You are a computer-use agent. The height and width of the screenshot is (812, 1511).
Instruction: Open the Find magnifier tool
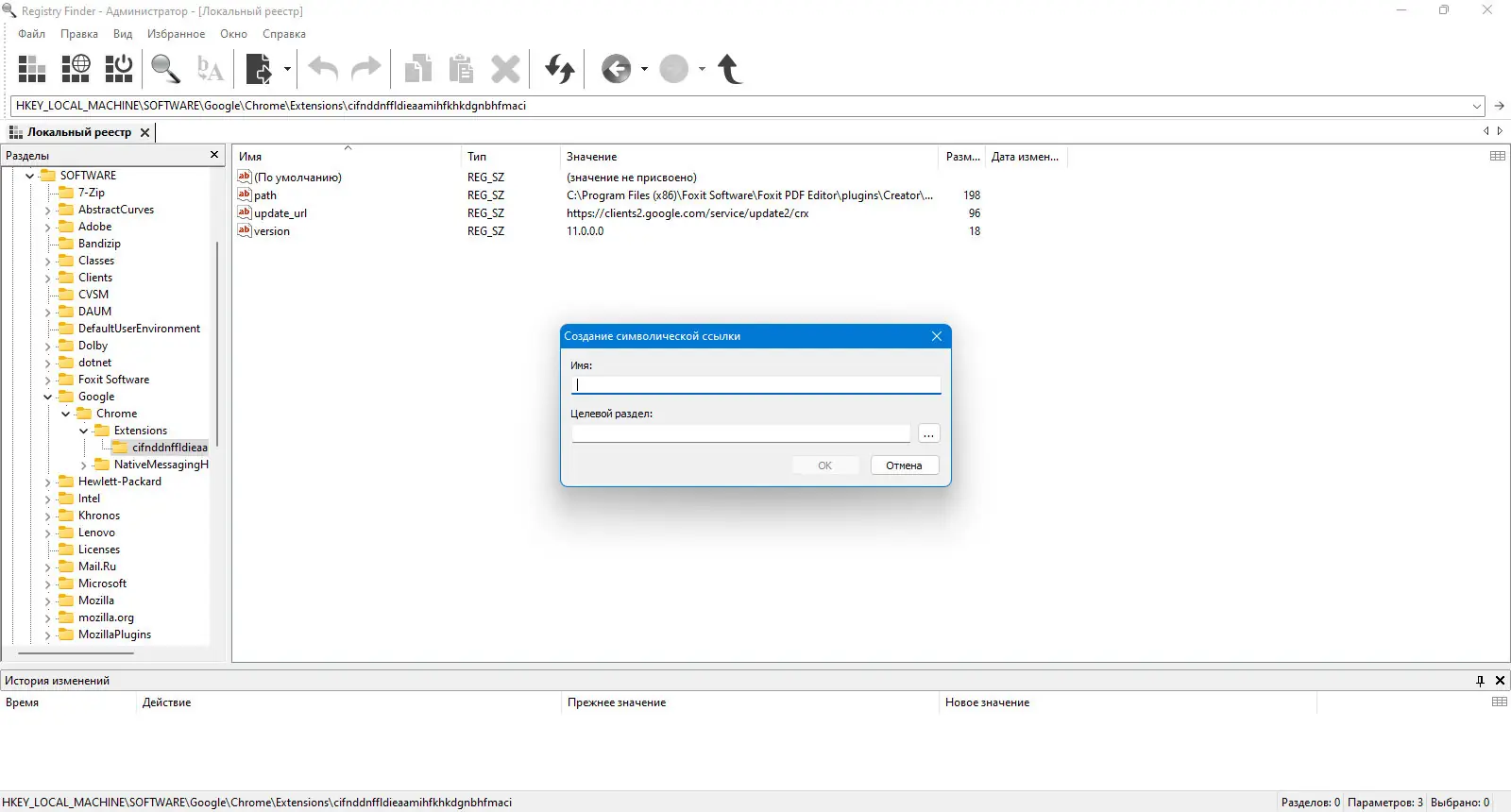click(165, 69)
